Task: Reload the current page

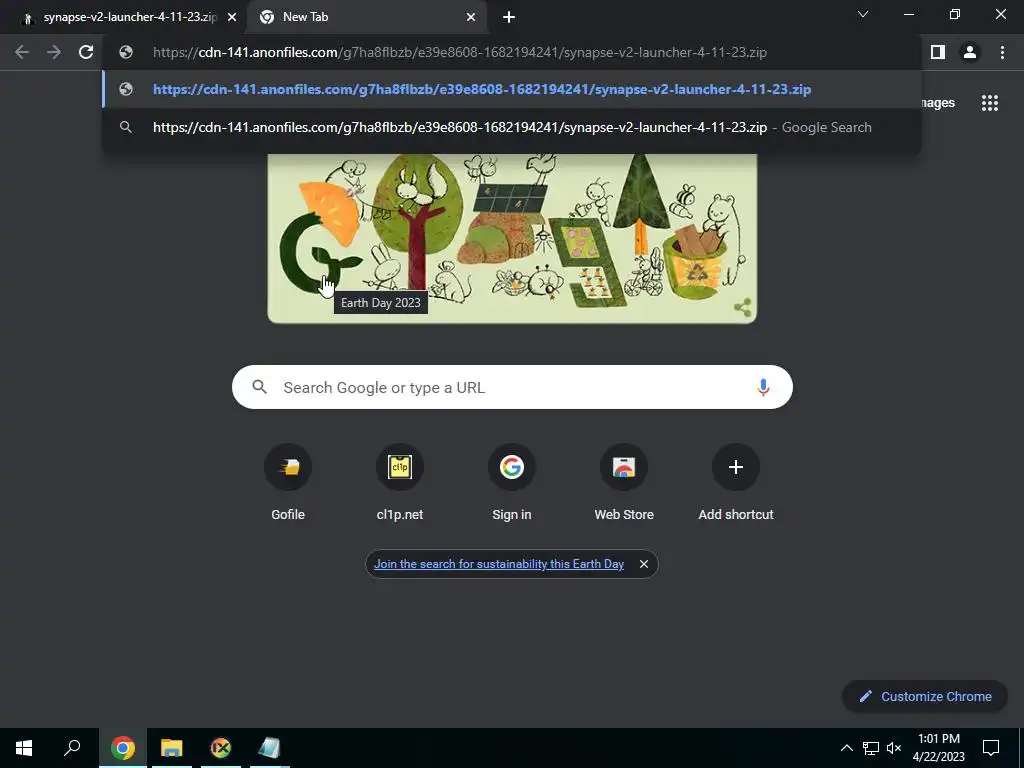Action: pyautogui.click(x=86, y=52)
